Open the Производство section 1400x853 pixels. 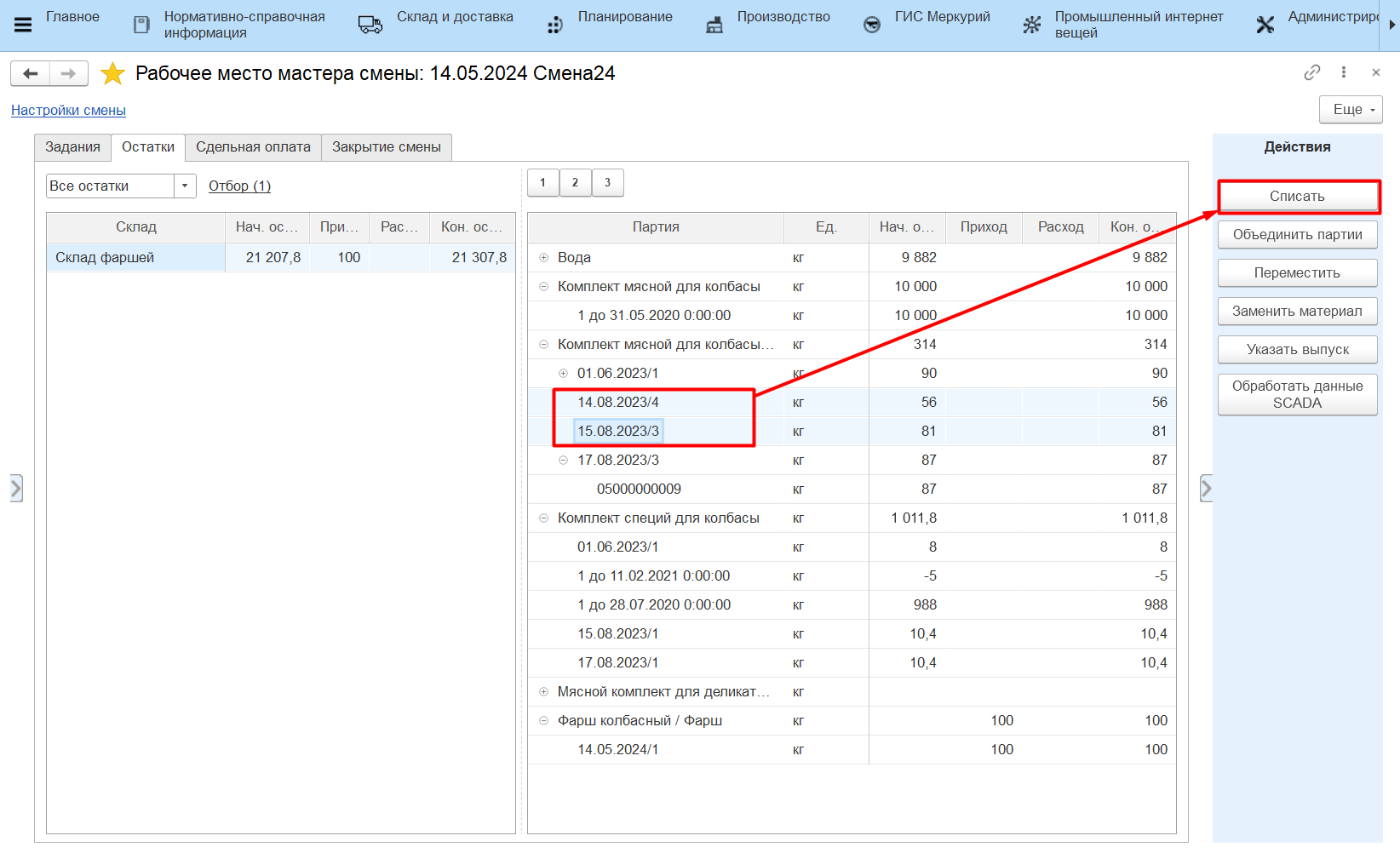[x=767, y=25]
